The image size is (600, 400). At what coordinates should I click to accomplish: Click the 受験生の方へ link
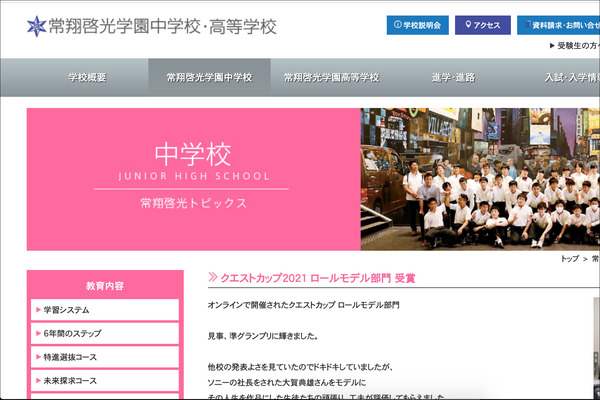pos(575,46)
